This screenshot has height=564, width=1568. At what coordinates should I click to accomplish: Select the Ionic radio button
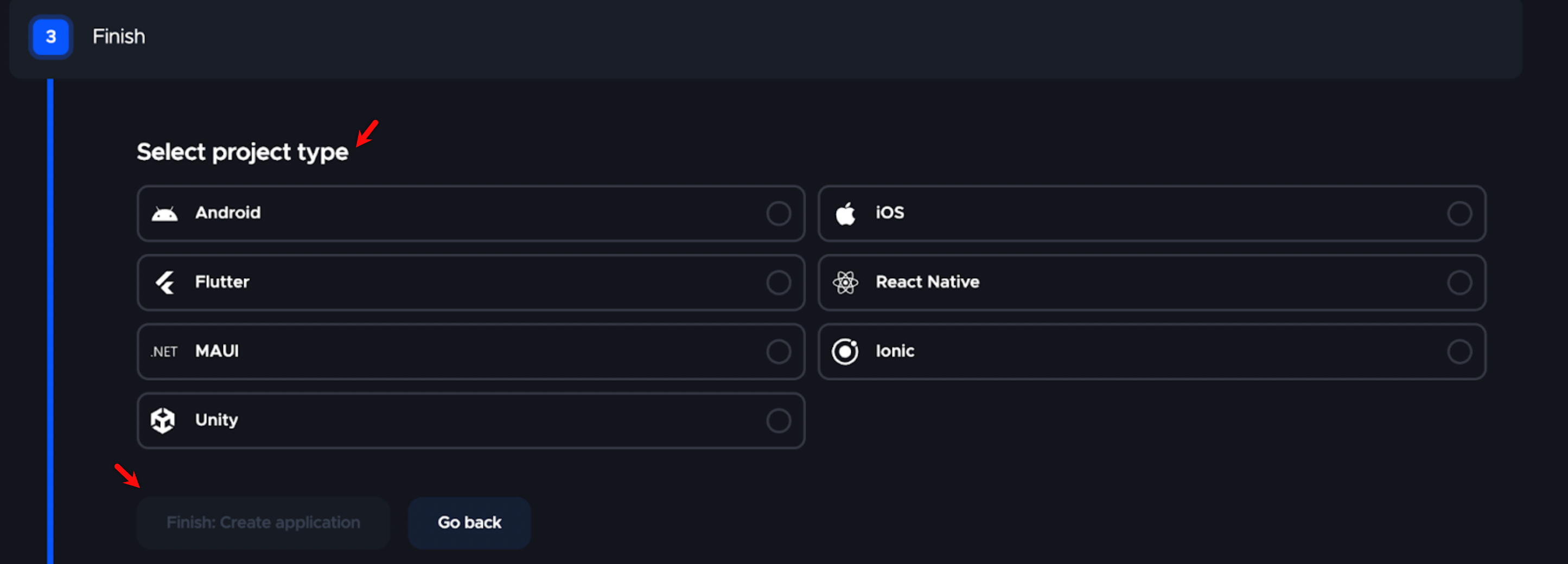[x=1460, y=351]
